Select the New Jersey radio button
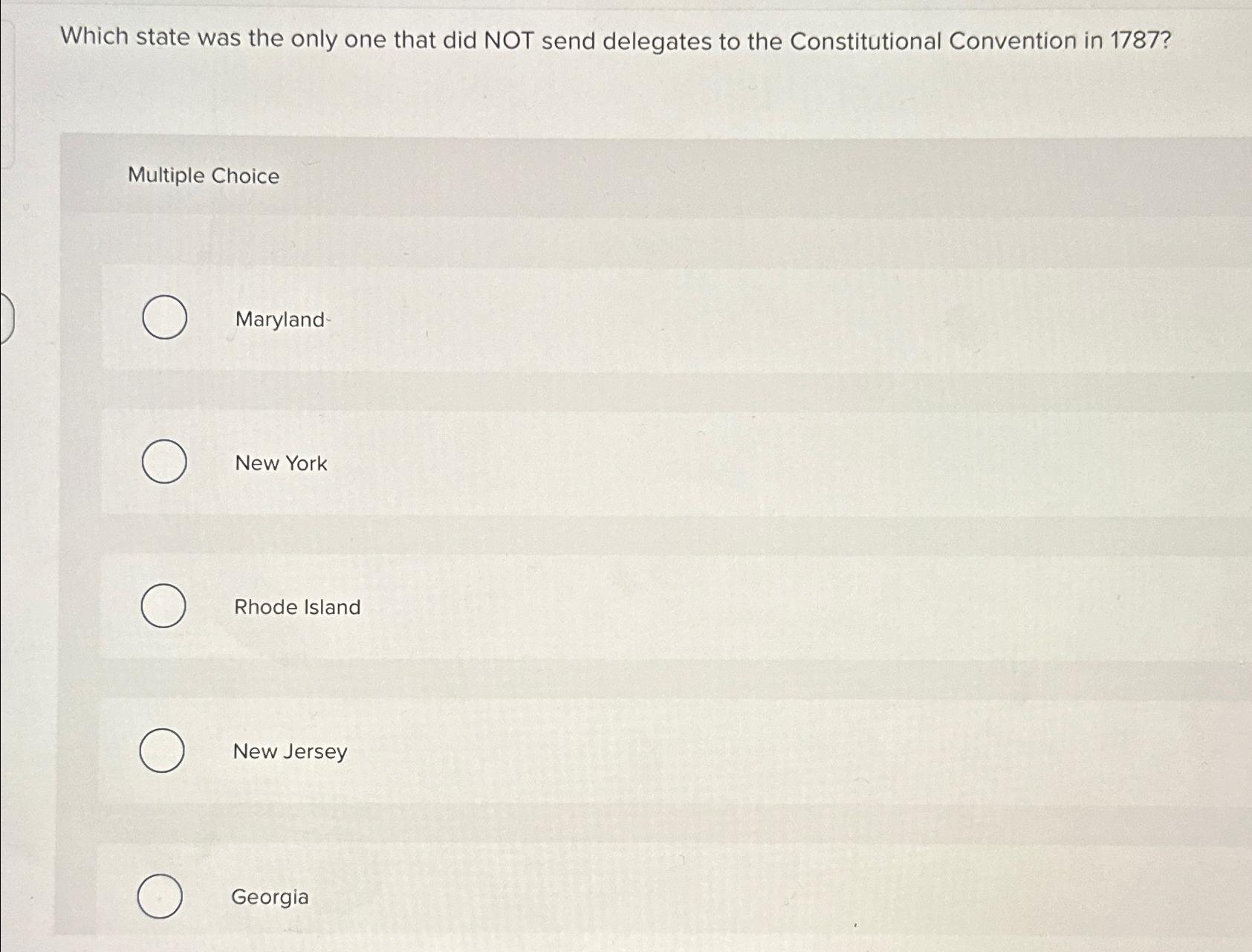Image resolution: width=1252 pixels, height=952 pixels. point(163,751)
